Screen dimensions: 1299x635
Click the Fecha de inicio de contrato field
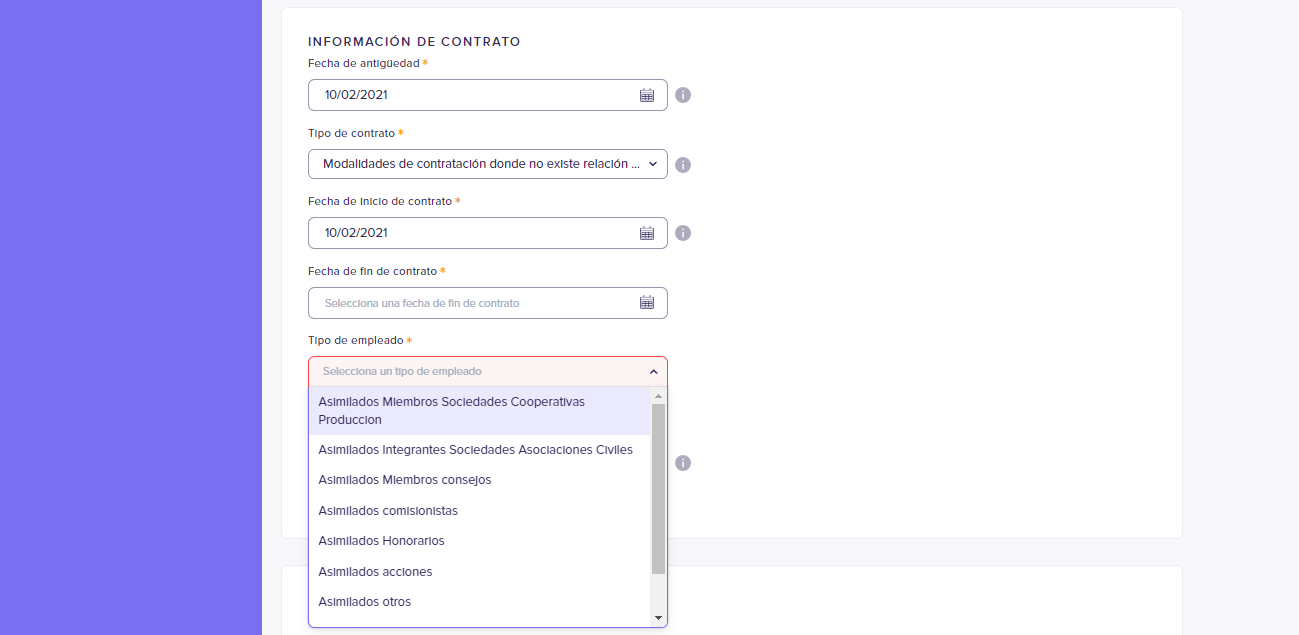pyautogui.click(x=488, y=233)
